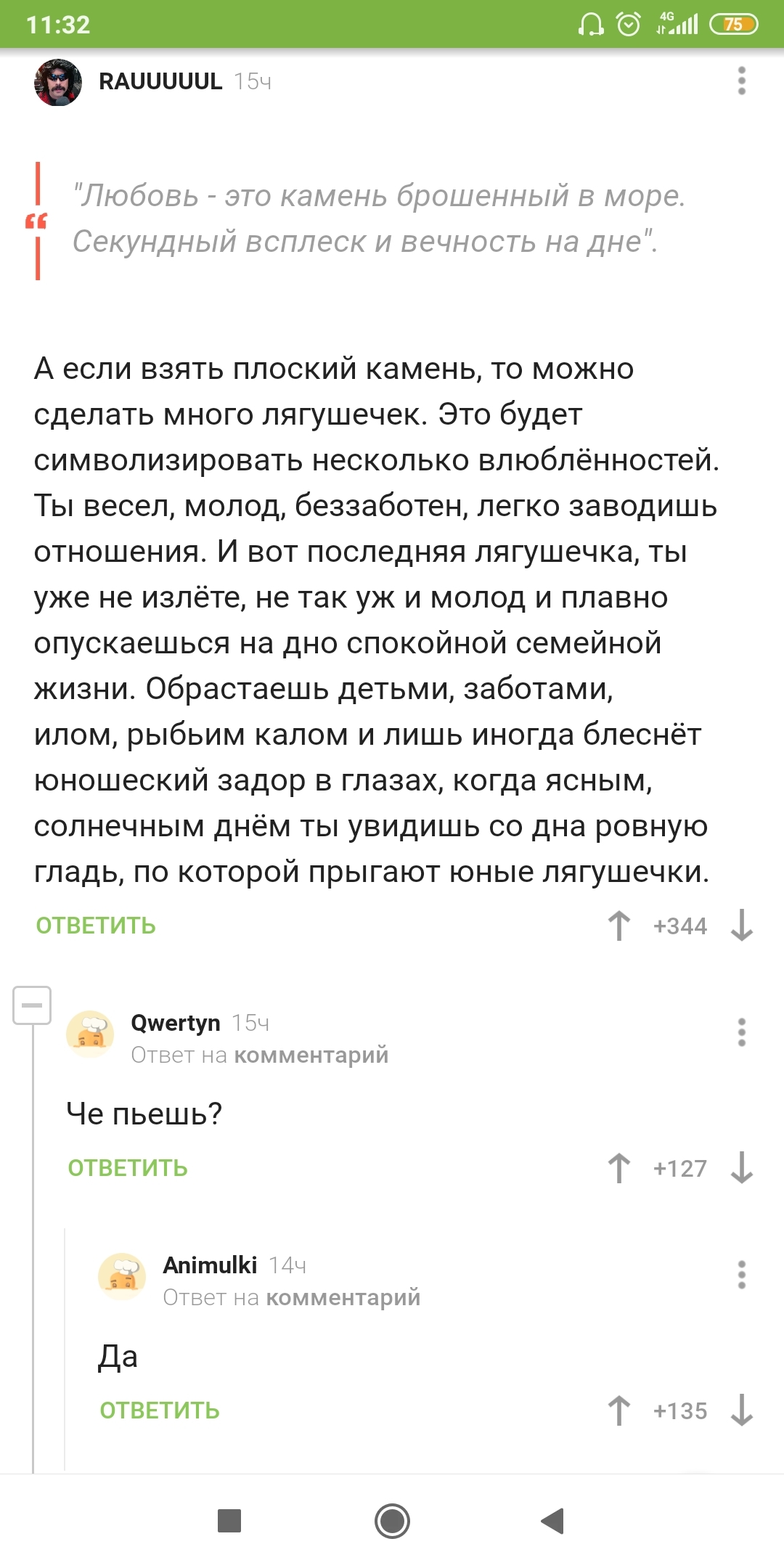The width and height of the screenshot is (784, 1568).
Task: Open Qwertyn's avatar picture
Action: click(x=90, y=1034)
